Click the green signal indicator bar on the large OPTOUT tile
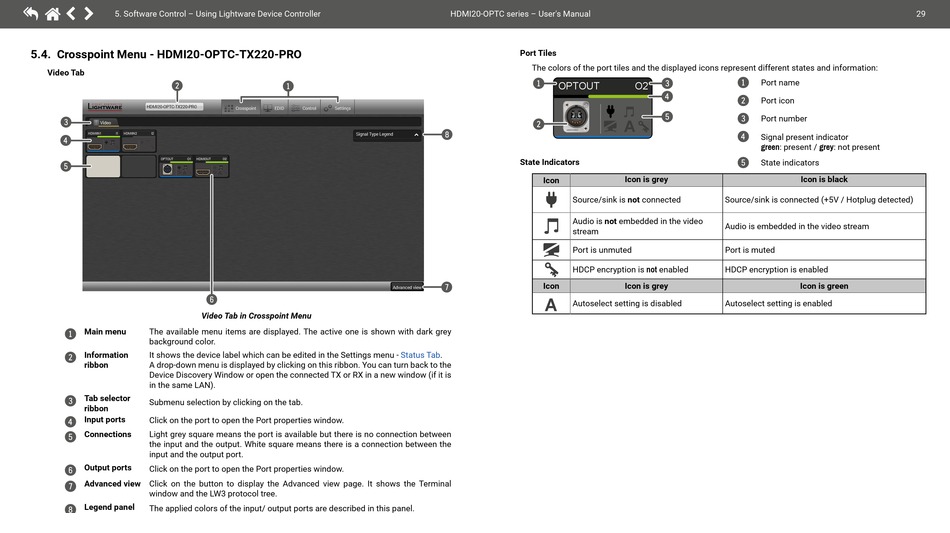950x533 pixels. coord(619,96)
